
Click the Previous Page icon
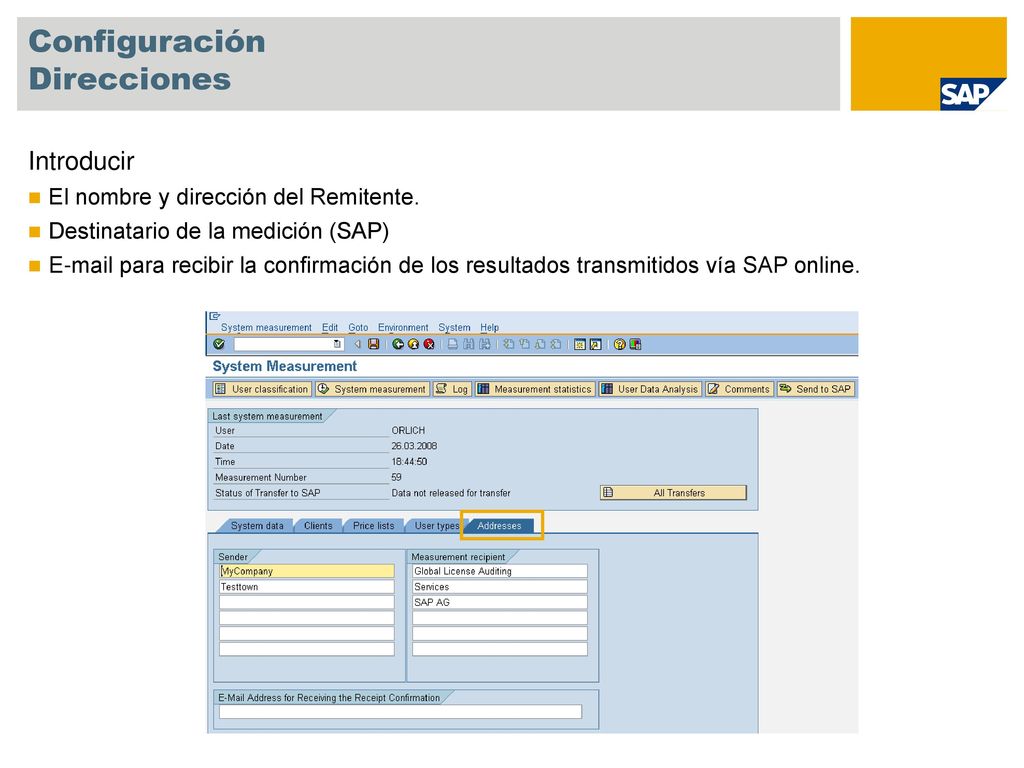point(524,344)
